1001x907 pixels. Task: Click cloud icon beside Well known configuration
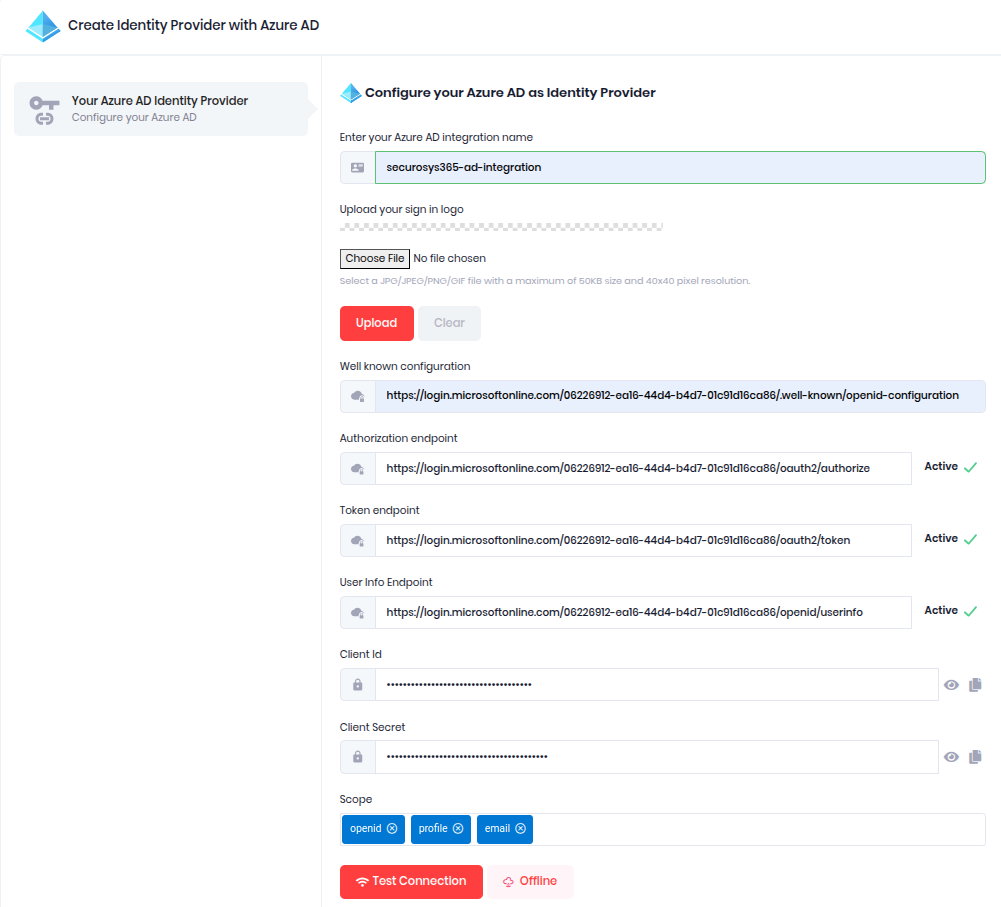358,396
